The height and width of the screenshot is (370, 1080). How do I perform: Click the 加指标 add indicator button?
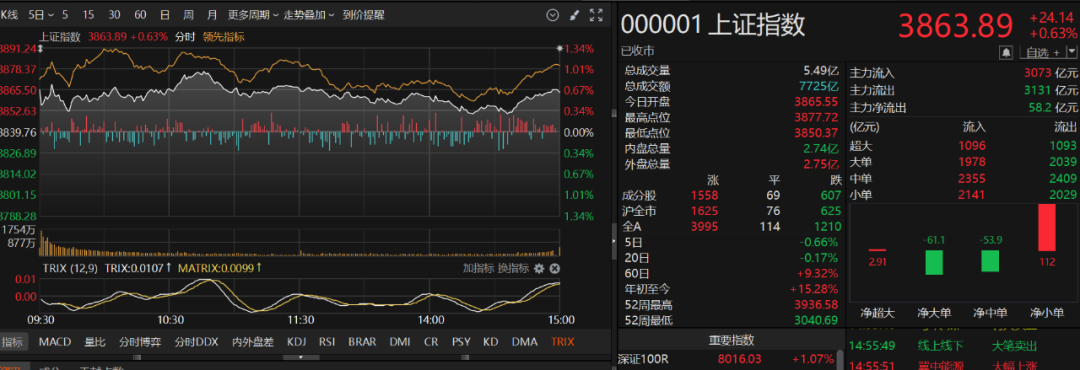[x=477, y=269]
